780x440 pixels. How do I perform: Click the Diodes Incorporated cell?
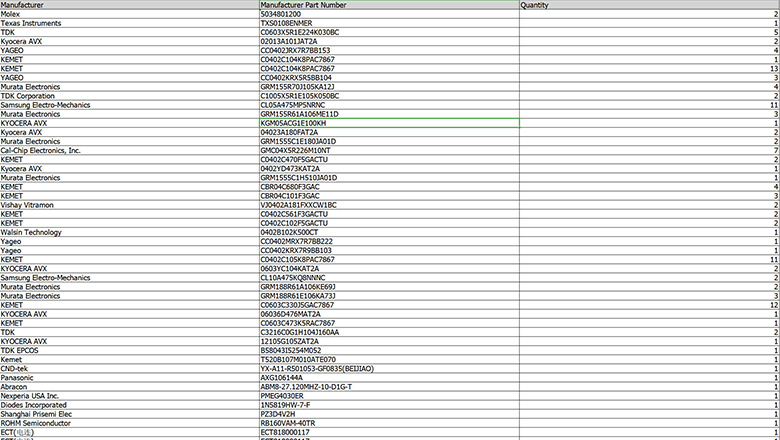pyautogui.click(x=129, y=404)
